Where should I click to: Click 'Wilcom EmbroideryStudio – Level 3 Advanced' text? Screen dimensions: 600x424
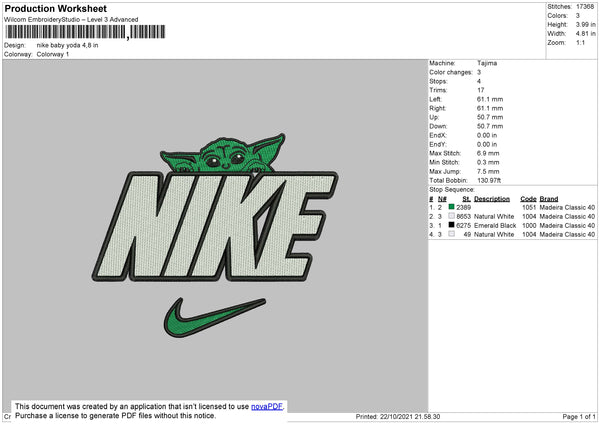coord(71,20)
